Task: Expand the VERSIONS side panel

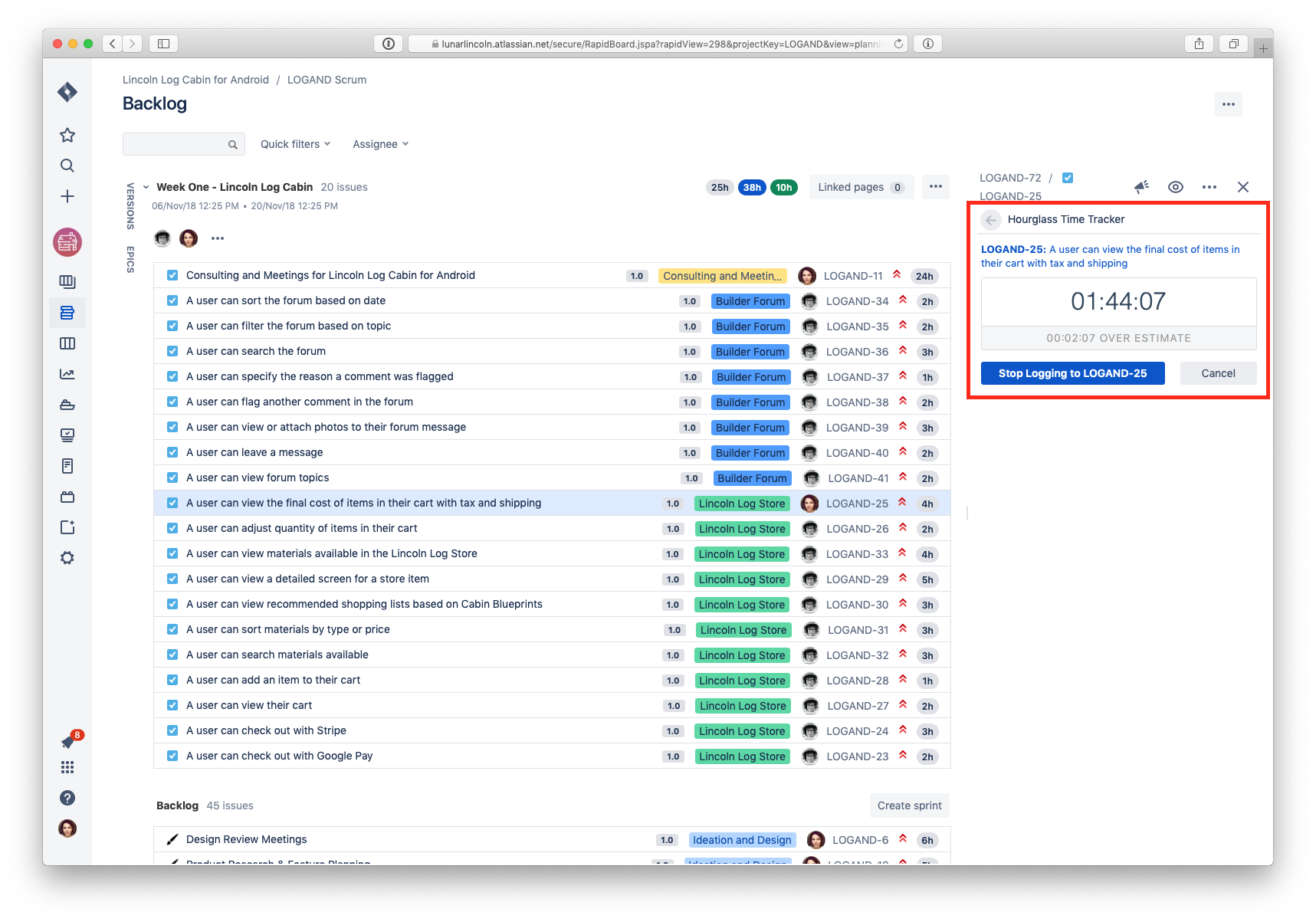Action: pyautogui.click(x=130, y=206)
